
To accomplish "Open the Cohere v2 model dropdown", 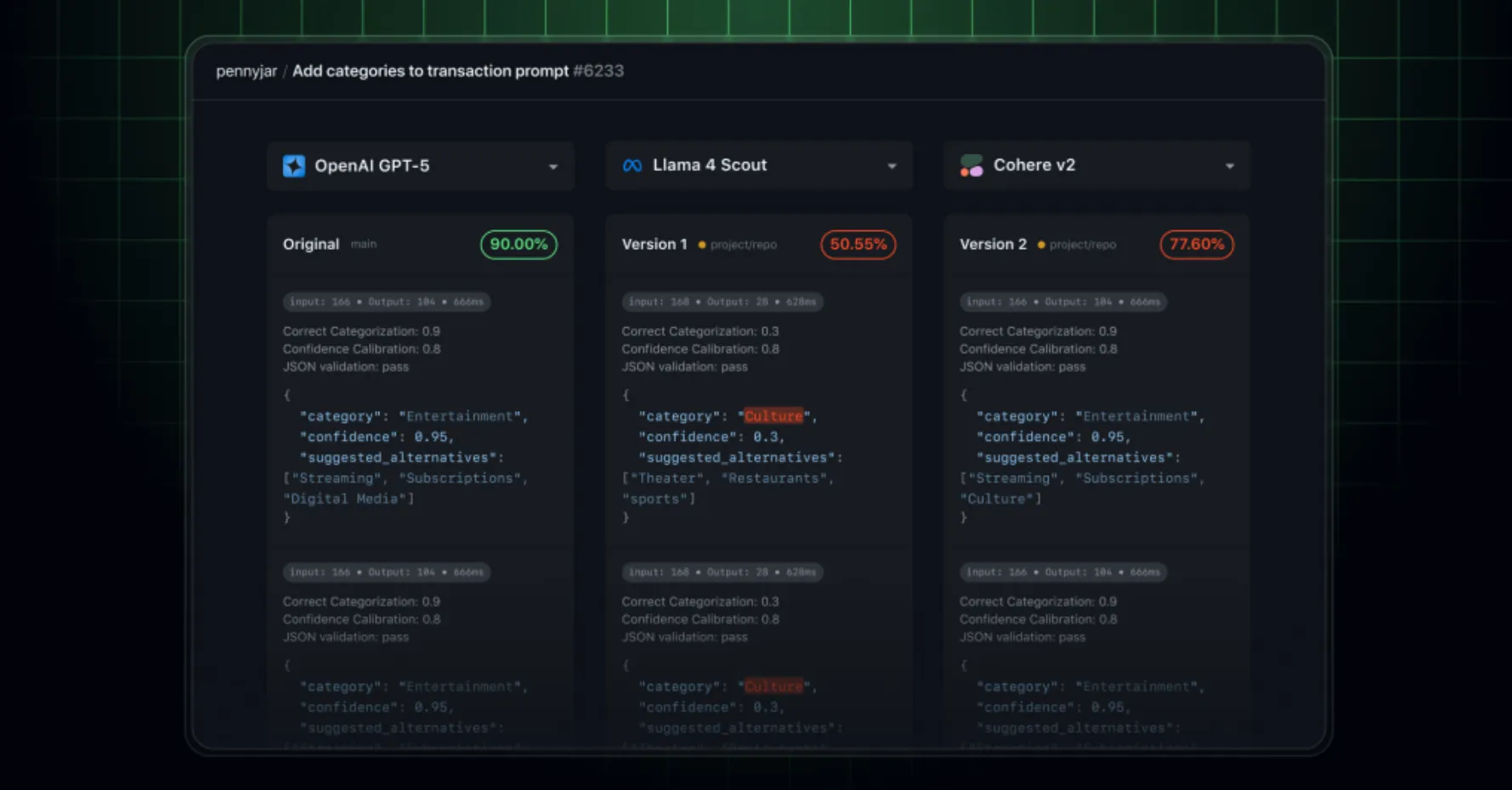I will click(x=1229, y=166).
